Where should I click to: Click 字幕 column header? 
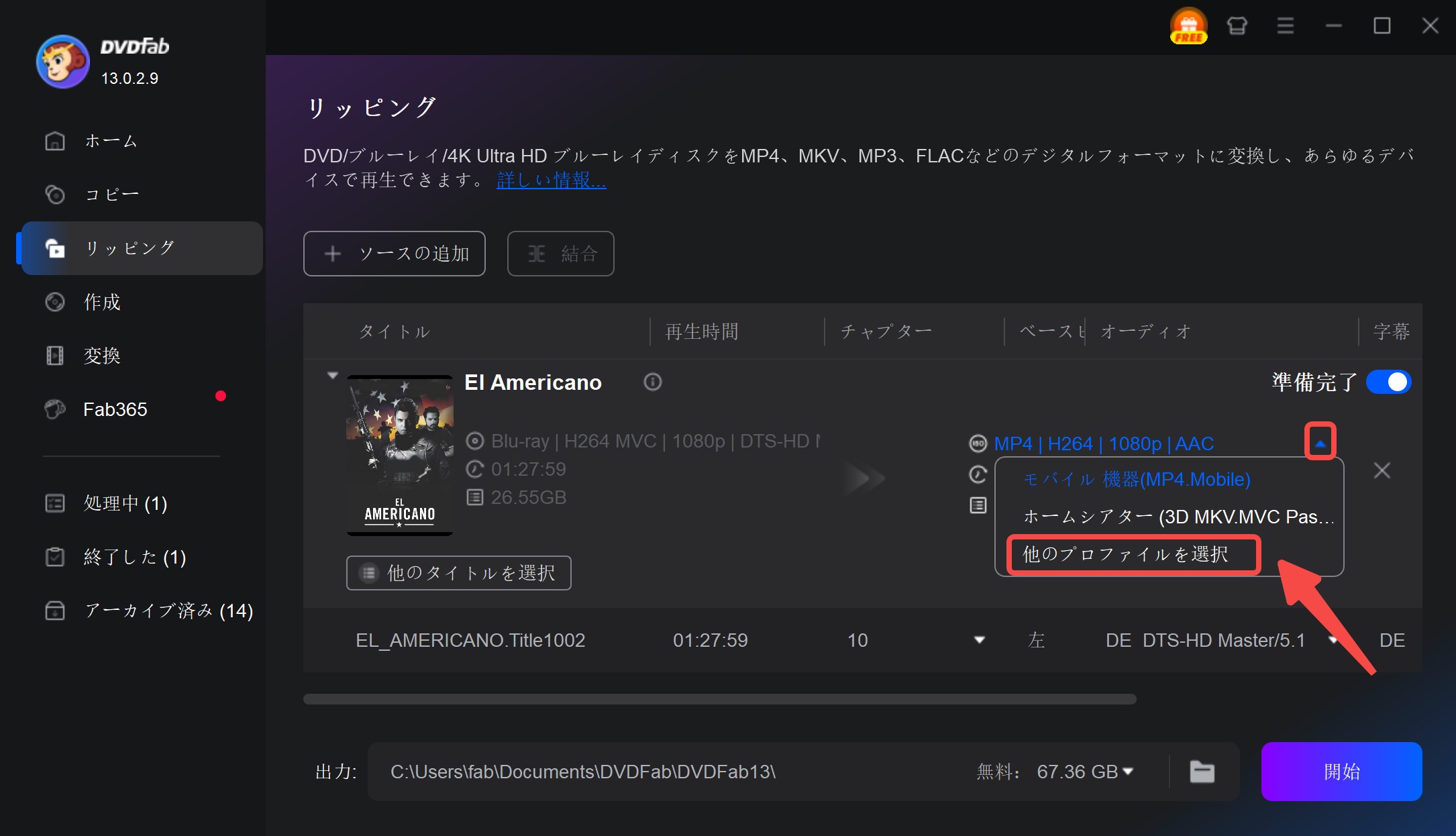1391,331
